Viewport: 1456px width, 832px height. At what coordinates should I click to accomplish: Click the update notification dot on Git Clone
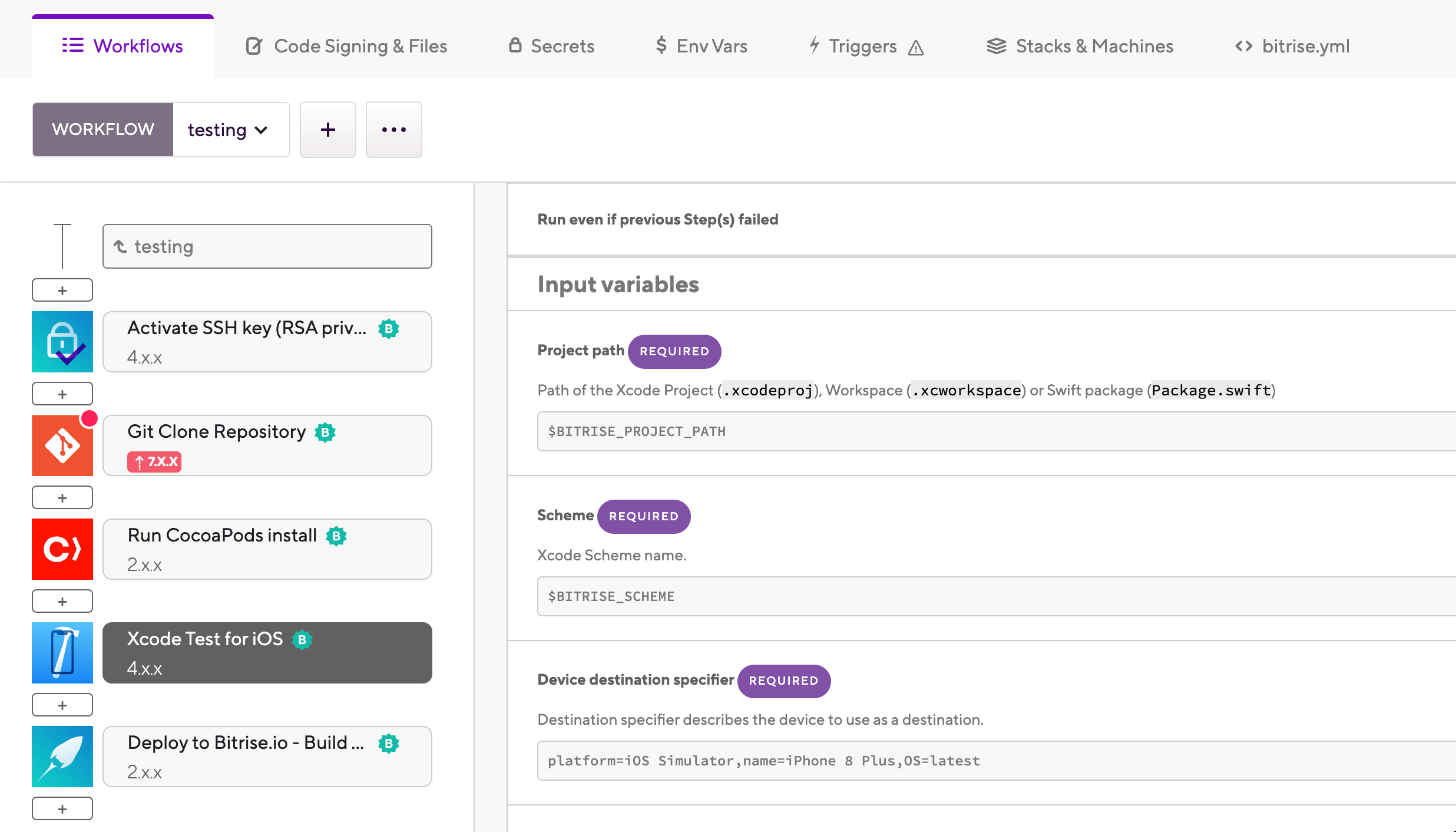(x=89, y=419)
